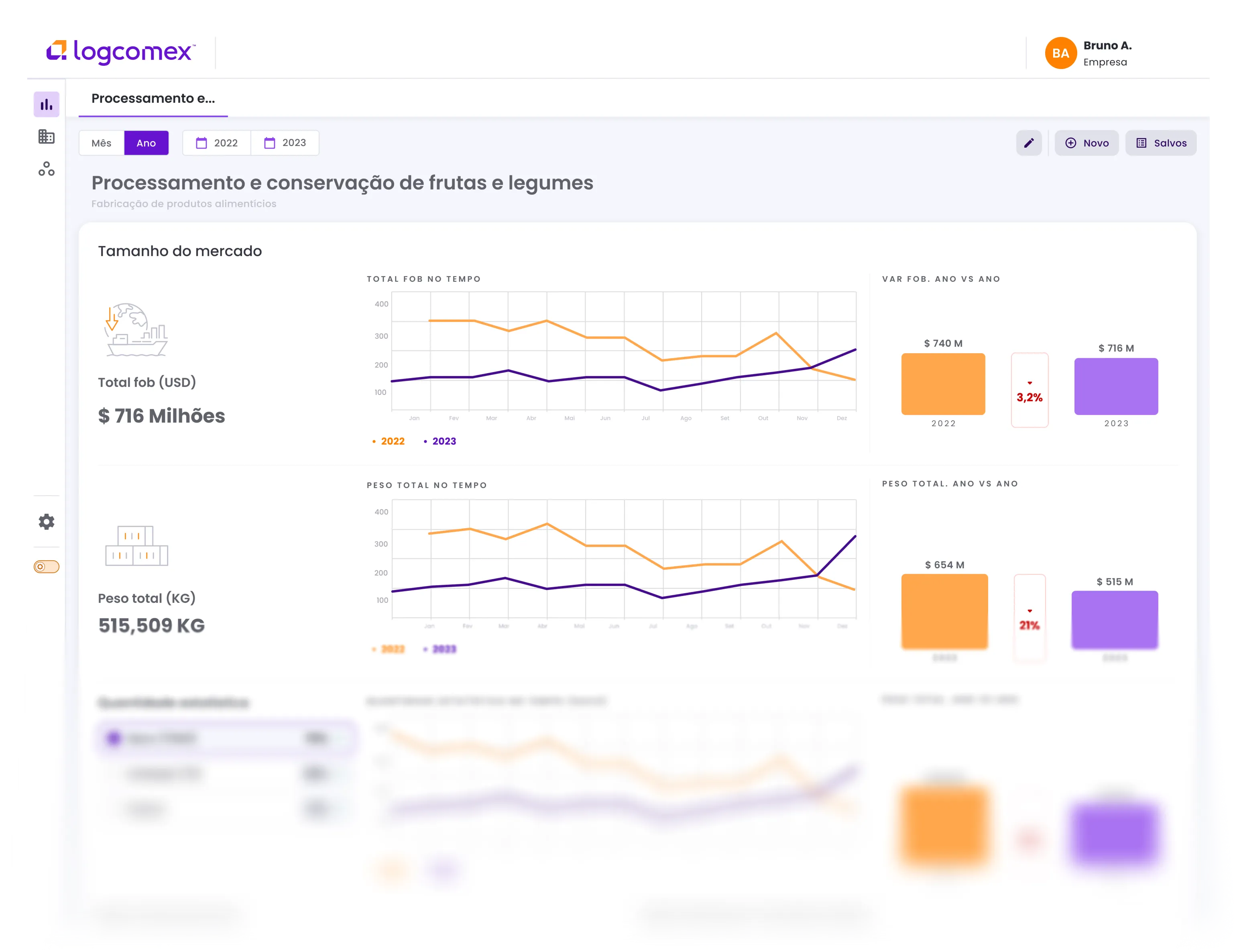This screenshot has height=952, width=1237.
Task: Select the Processamento e... tab
Action: [153, 99]
